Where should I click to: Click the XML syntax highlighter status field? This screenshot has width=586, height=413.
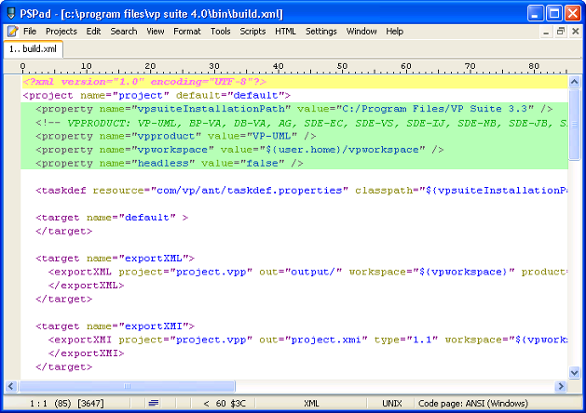pyautogui.click(x=311, y=404)
